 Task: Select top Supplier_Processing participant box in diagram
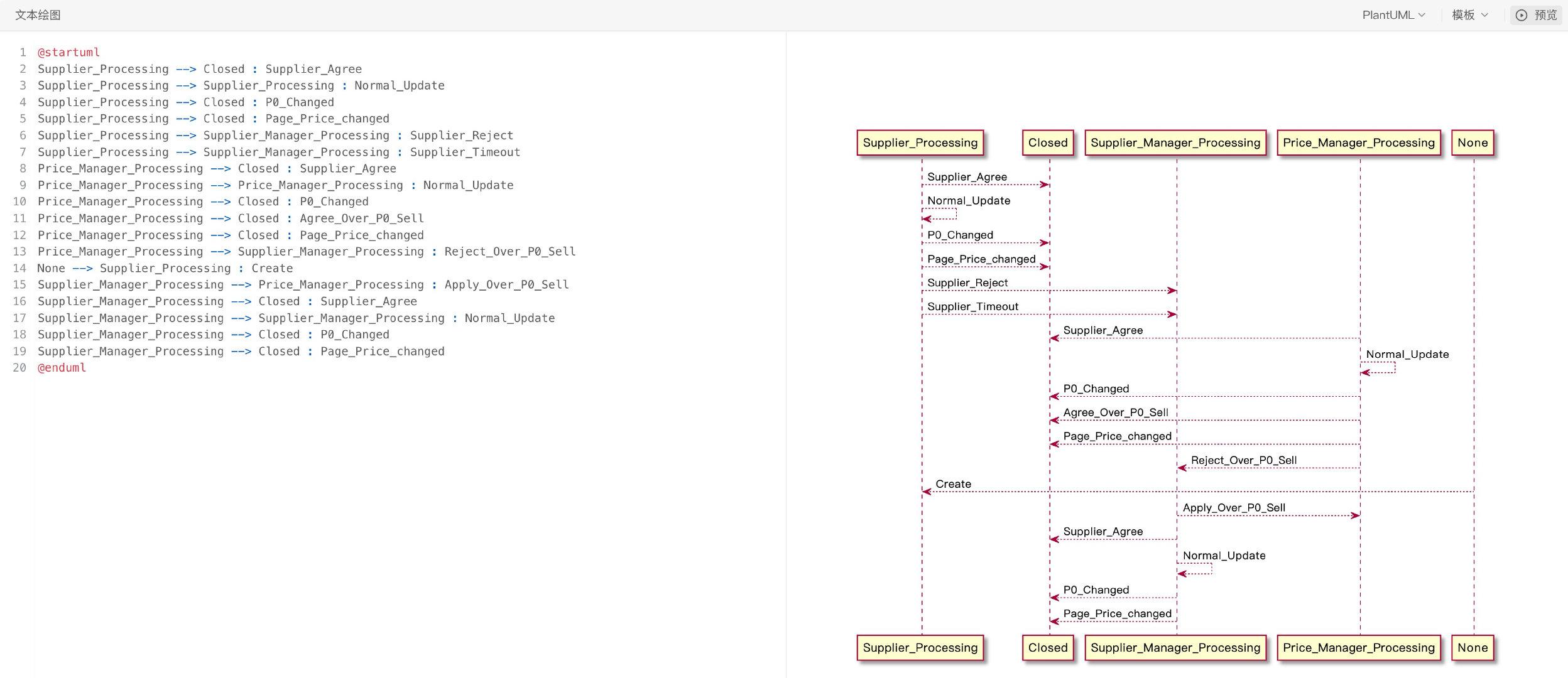click(x=920, y=143)
